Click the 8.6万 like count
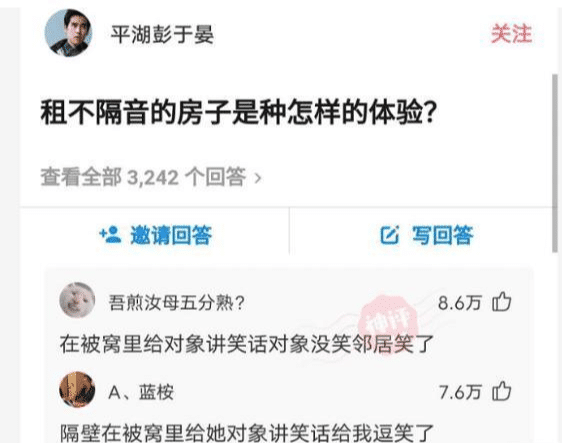Image resolution: width=562 pixels, height=443 pixels. click(459, 303)
